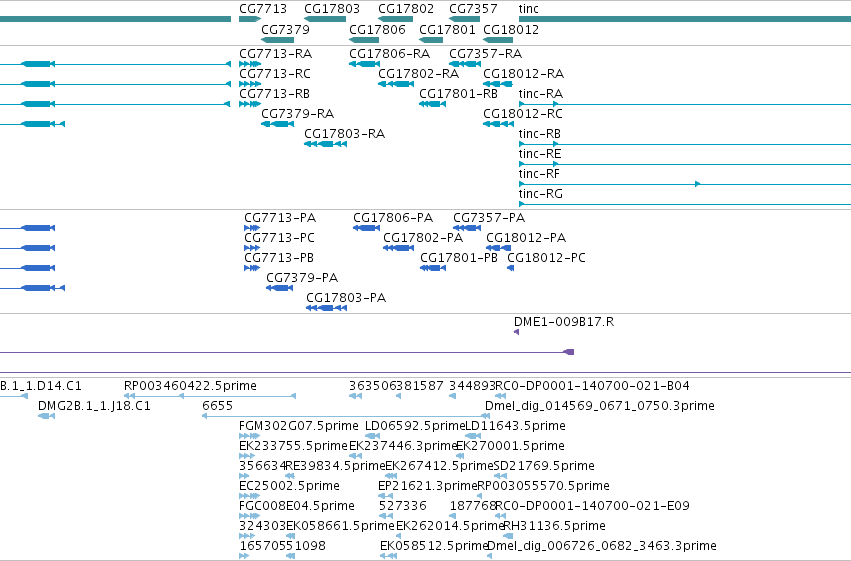Click the CG17802 gene arrow
851x561 pixels.
(x=396, y=19)
